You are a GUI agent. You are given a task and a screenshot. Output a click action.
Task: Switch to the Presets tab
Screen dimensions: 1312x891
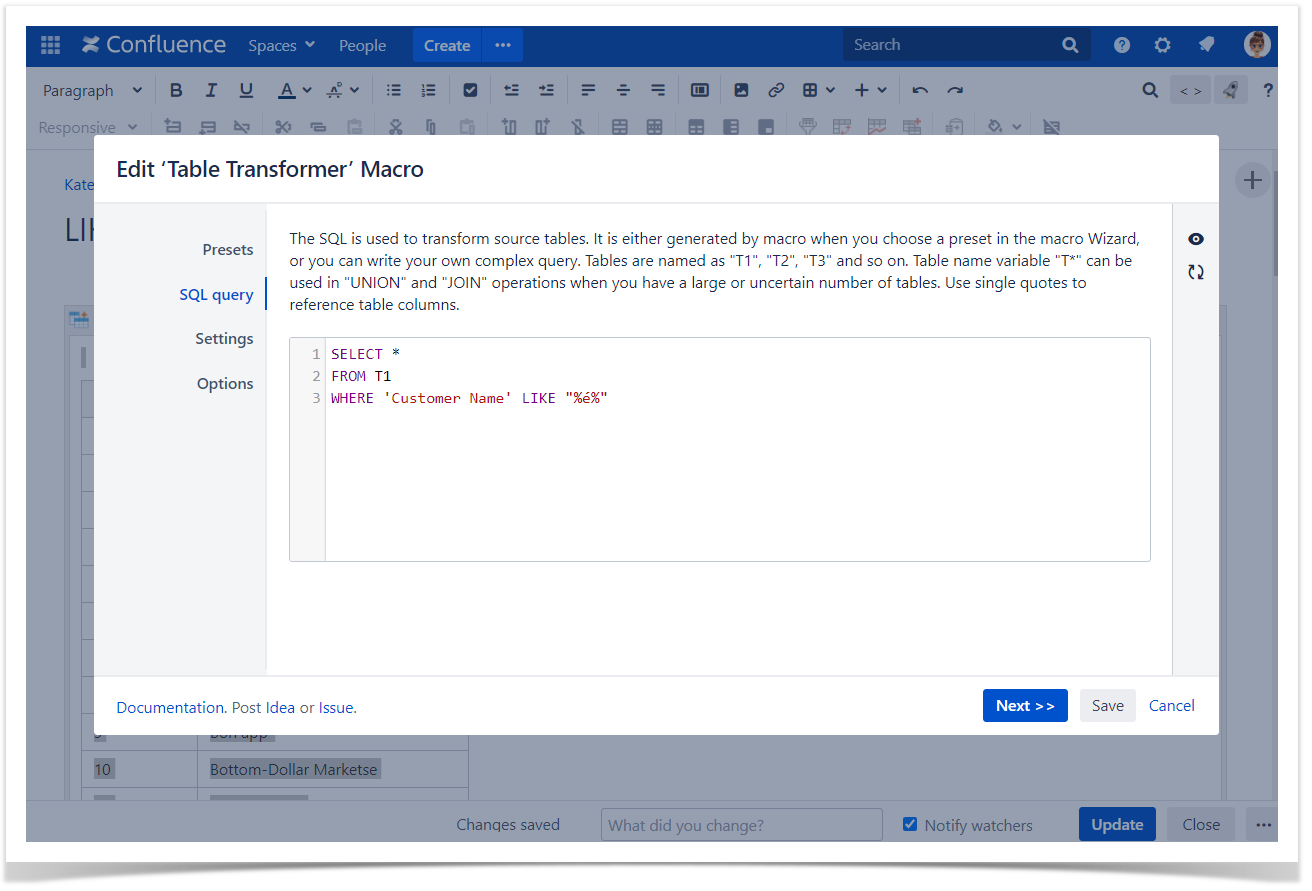(227, 250)
